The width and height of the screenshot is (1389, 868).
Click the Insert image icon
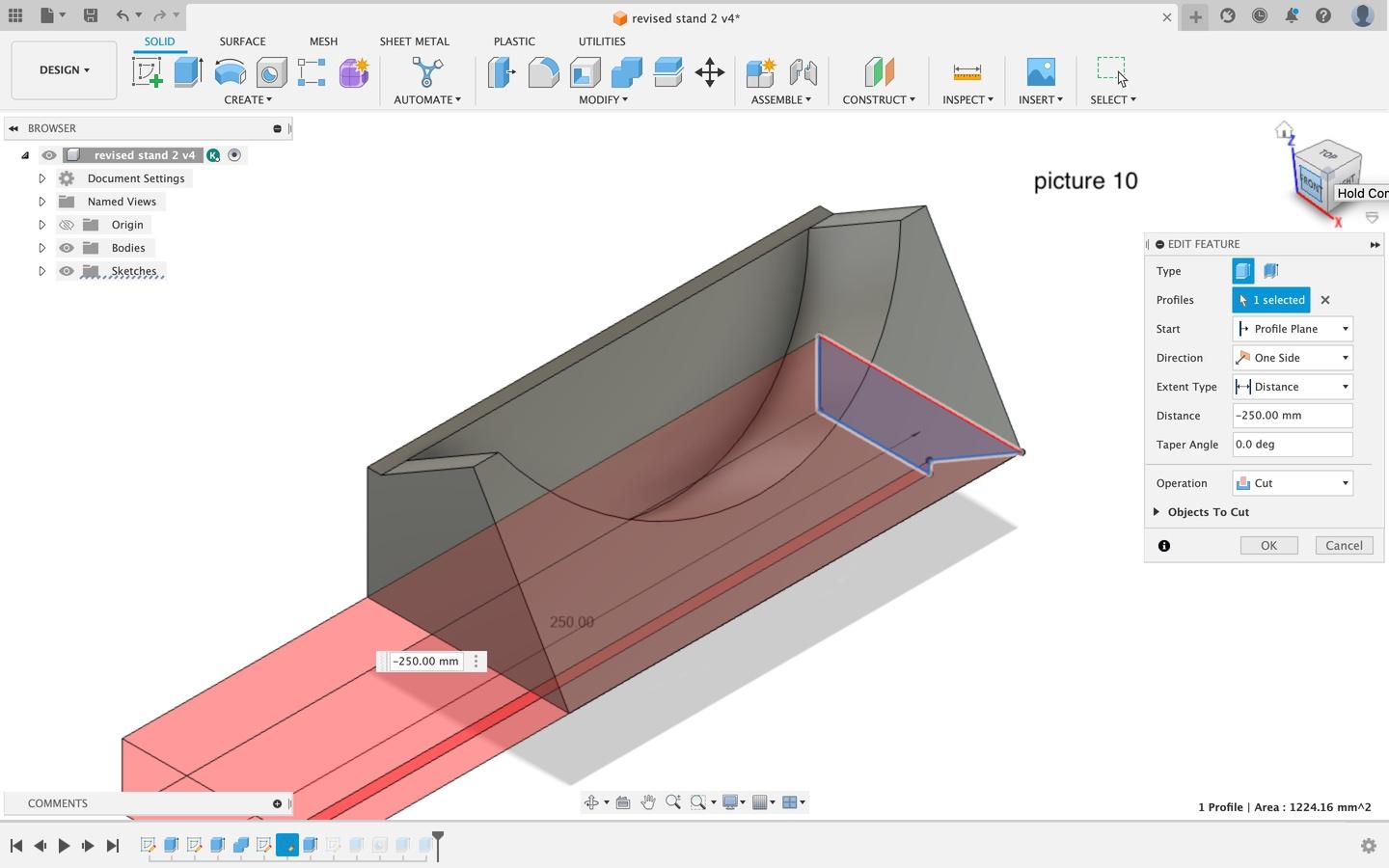(x=1041, y=72)
